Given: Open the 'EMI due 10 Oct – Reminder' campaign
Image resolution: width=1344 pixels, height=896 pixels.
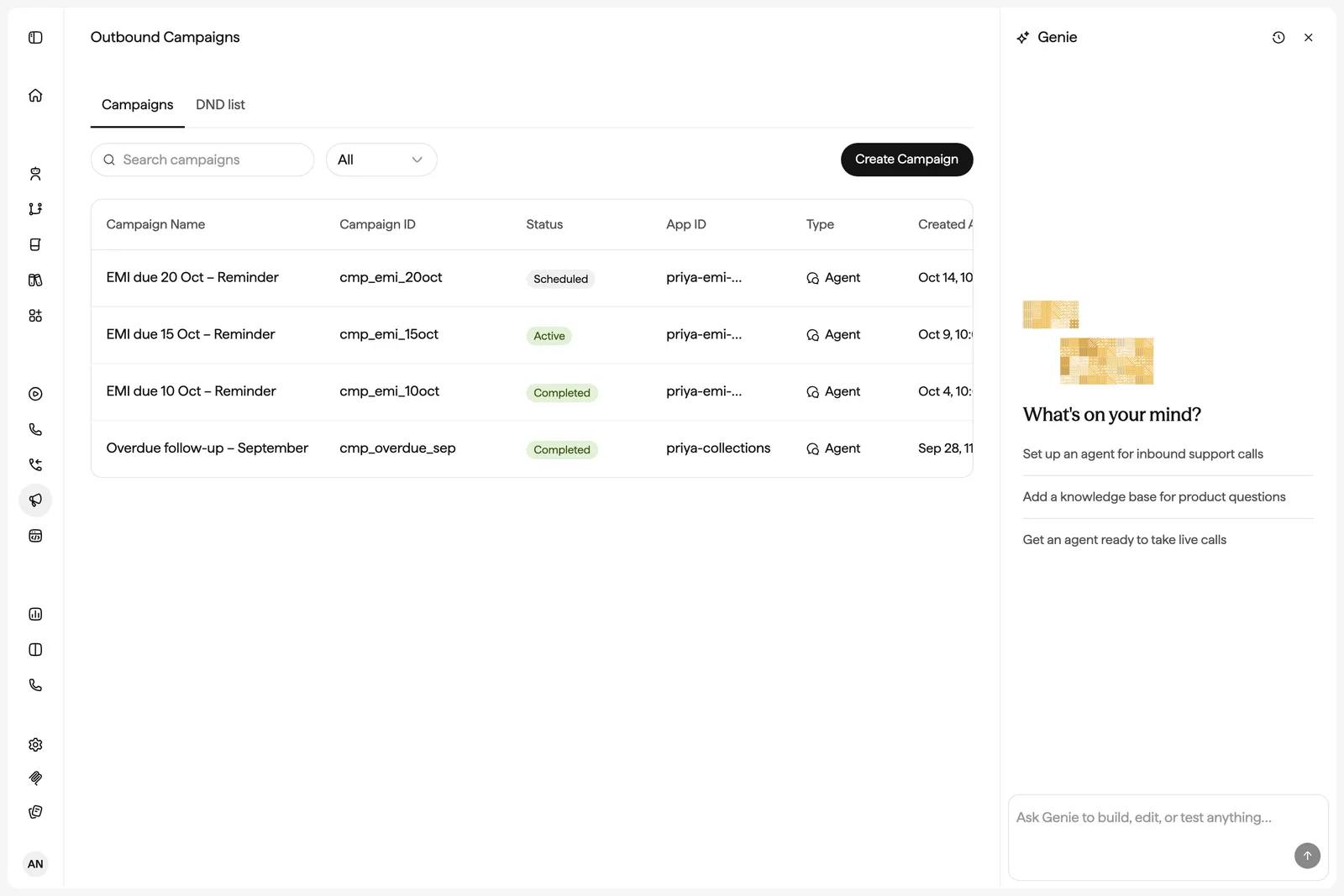Looking at the screenshot, I should (x=191, y=391).
